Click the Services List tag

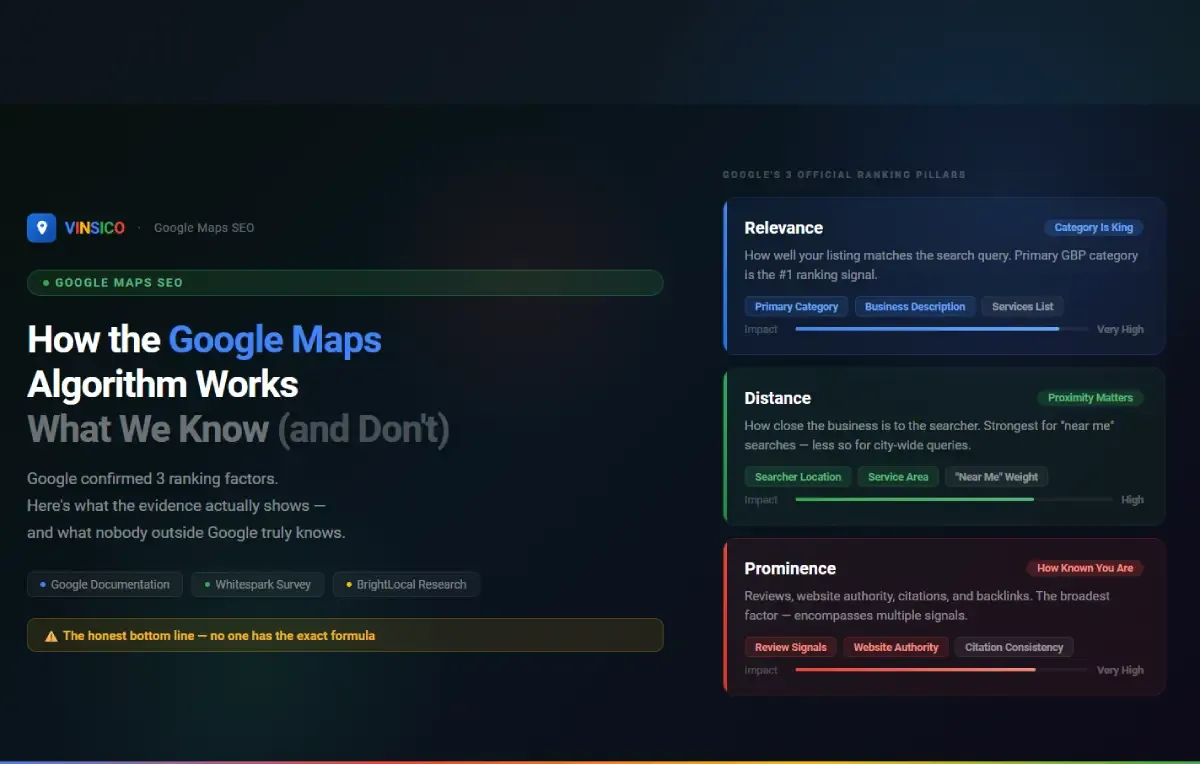(1022, 307)
